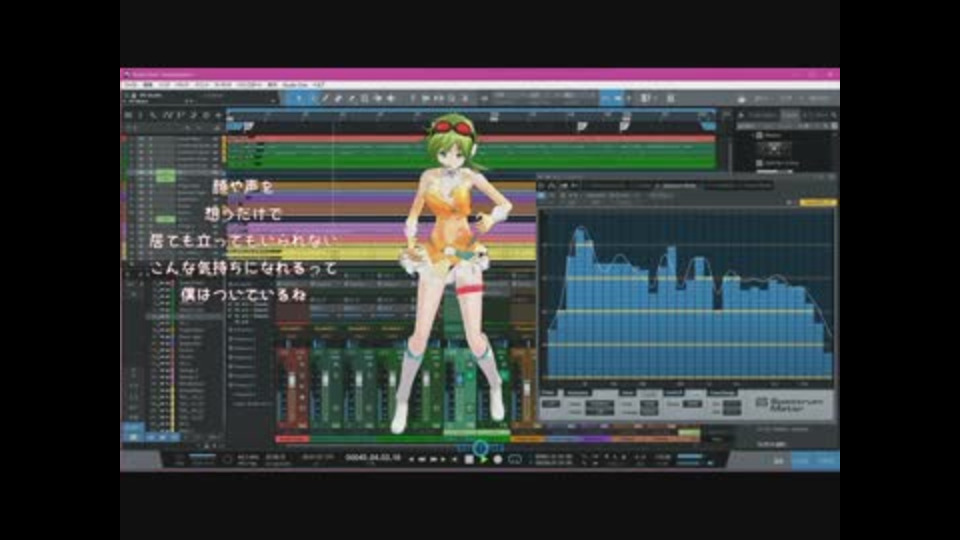Image resolution: width=960 pixels, height=540 pixels.
Task: Select the Eraser tool in the toolbar
Action: (338, 98)
